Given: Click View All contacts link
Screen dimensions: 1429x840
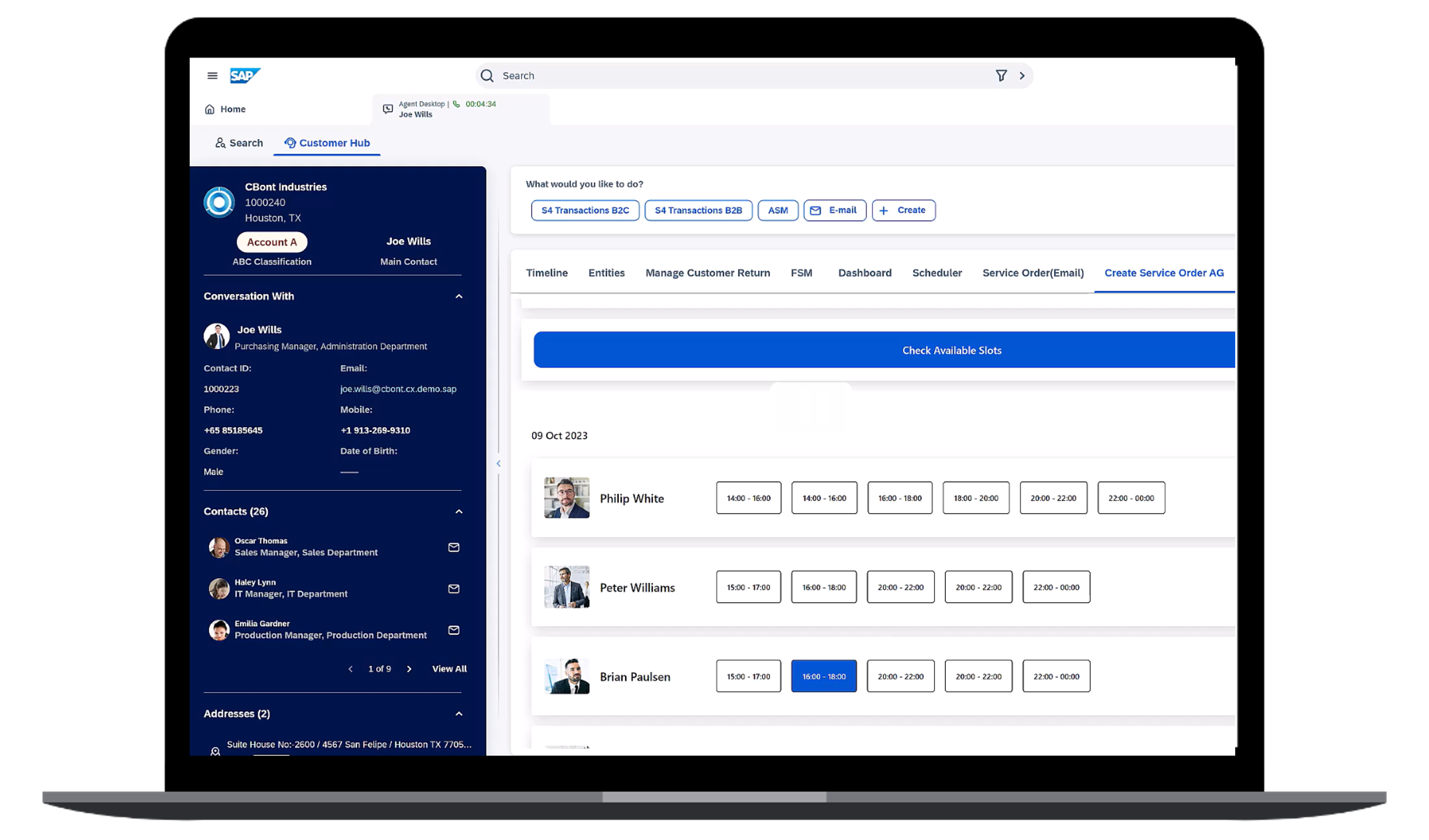Looking at the screenshot, I should [449, 669].
